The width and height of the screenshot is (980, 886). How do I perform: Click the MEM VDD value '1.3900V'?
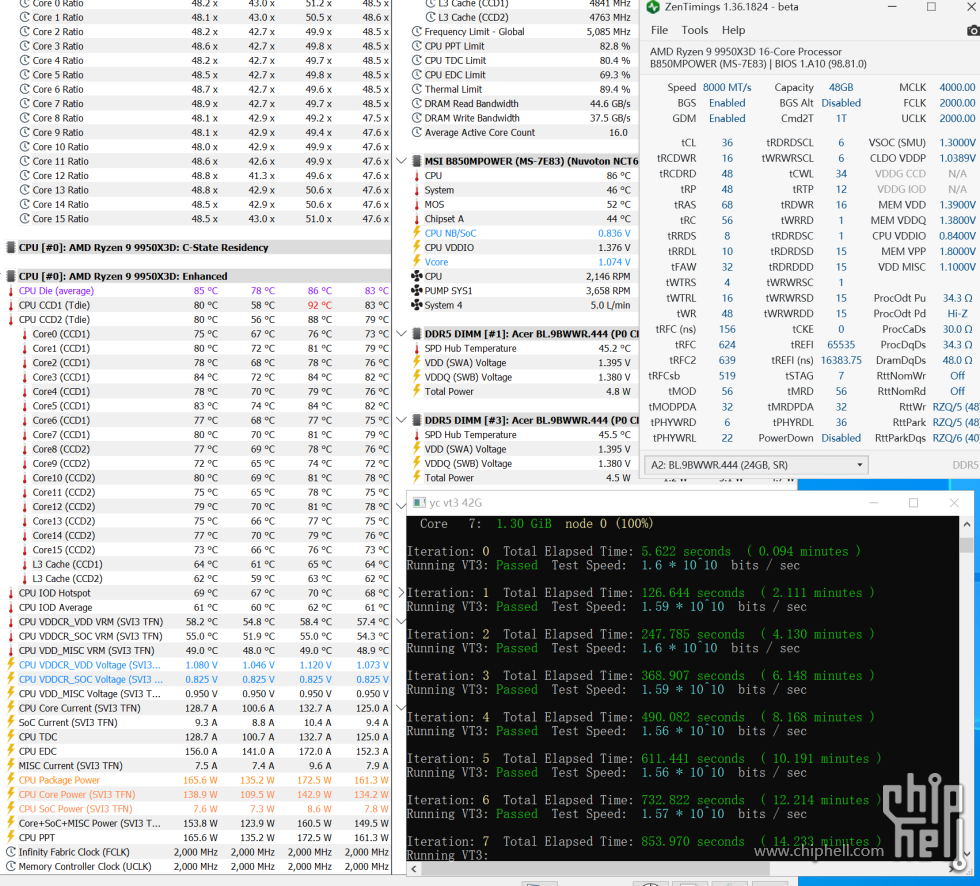pyautogui.click(x=957, y=204)
